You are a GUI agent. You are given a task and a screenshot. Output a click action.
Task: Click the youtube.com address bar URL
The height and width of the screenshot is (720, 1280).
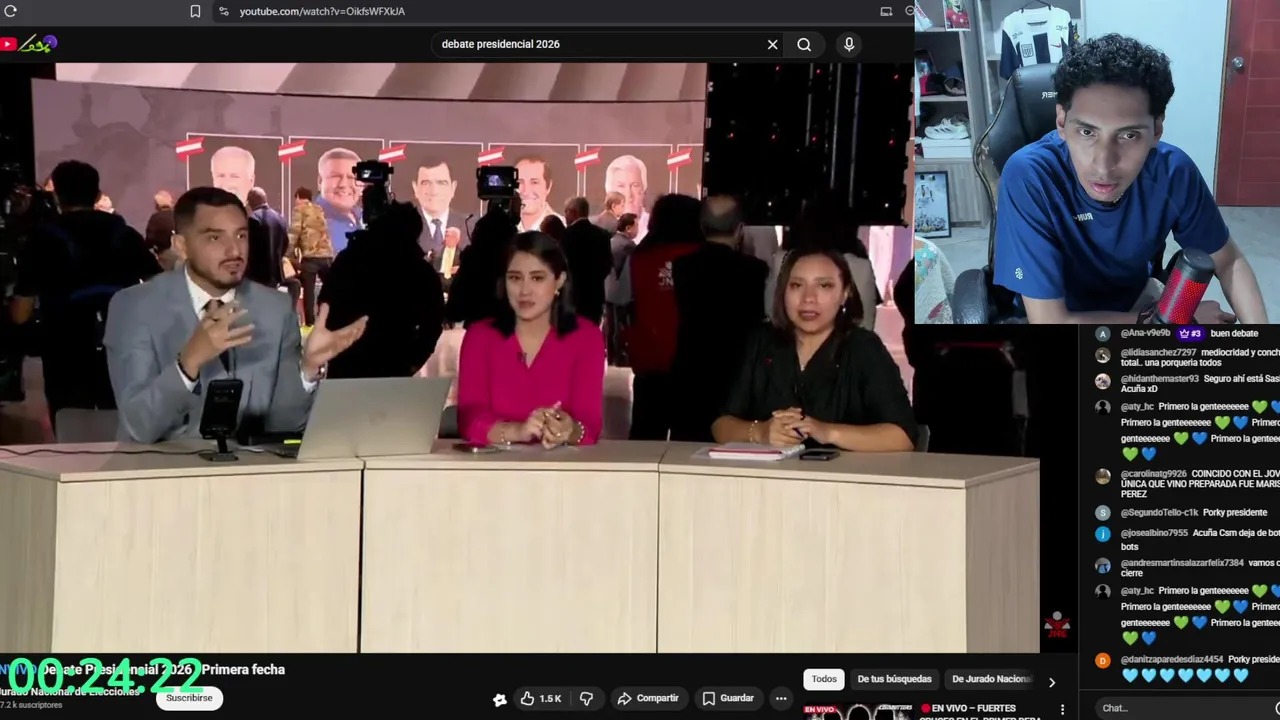tap(322, 11)
